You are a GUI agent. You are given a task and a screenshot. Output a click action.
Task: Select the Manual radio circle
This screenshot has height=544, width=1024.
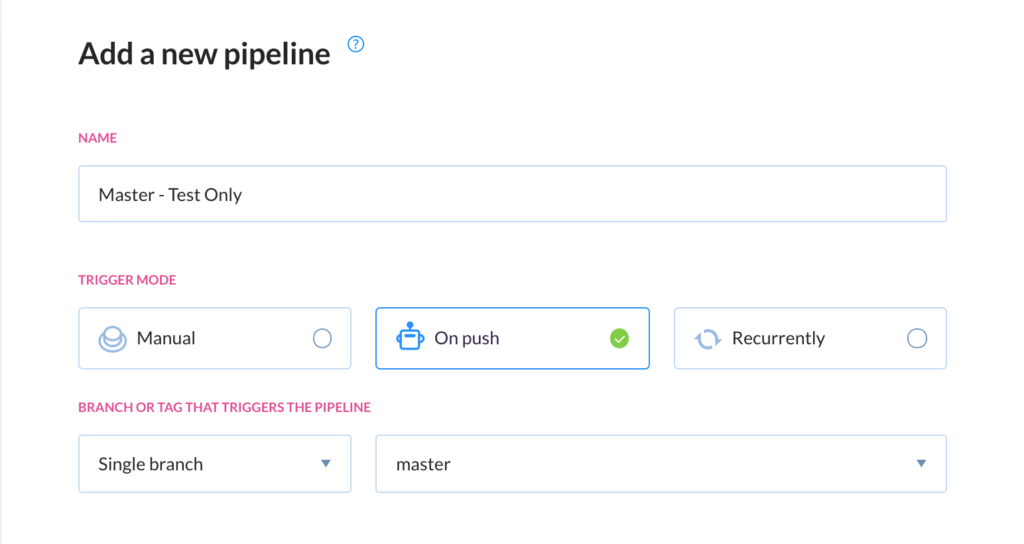click(322, 339)
